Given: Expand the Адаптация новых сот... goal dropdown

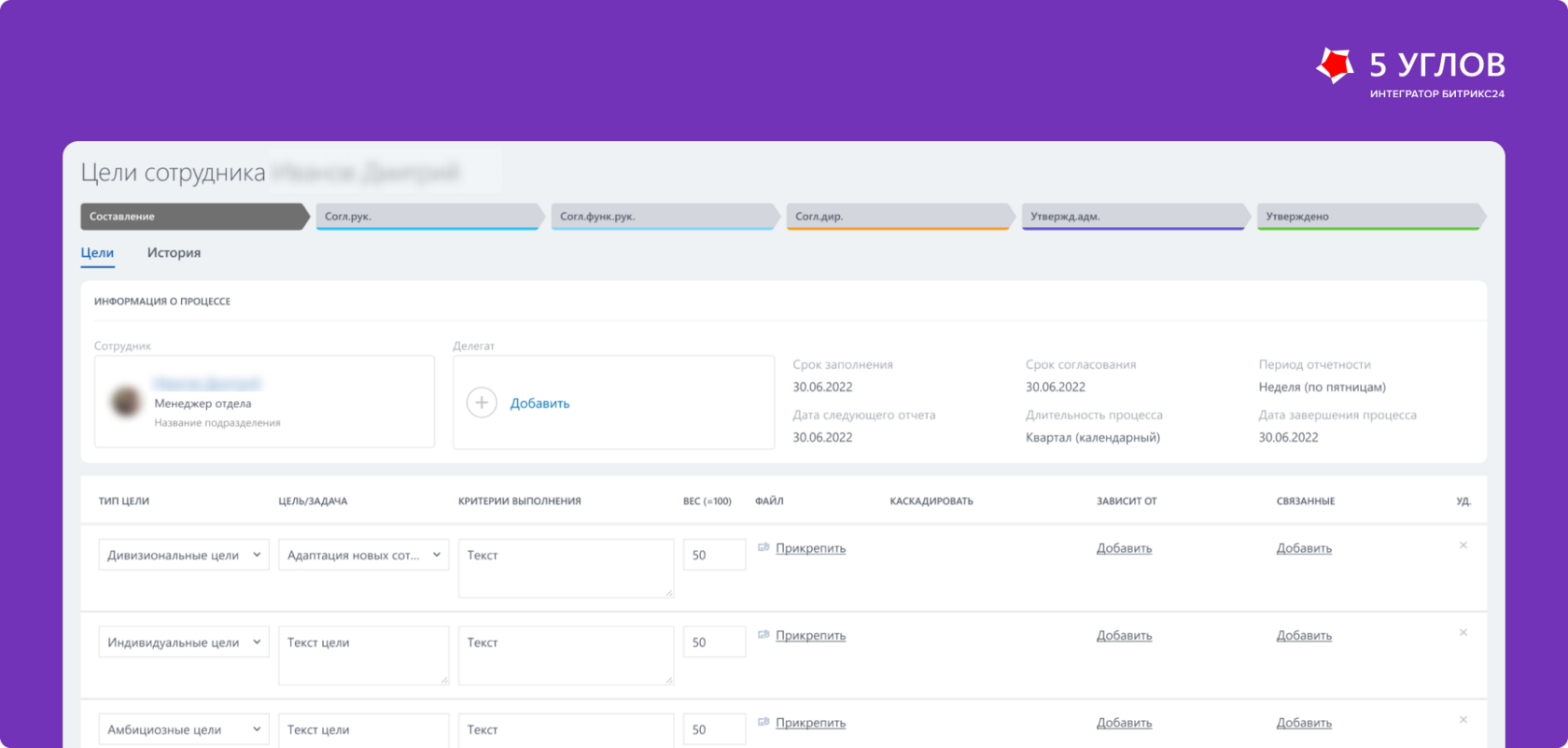Looking at the screenshot, I should pos(363,555).
